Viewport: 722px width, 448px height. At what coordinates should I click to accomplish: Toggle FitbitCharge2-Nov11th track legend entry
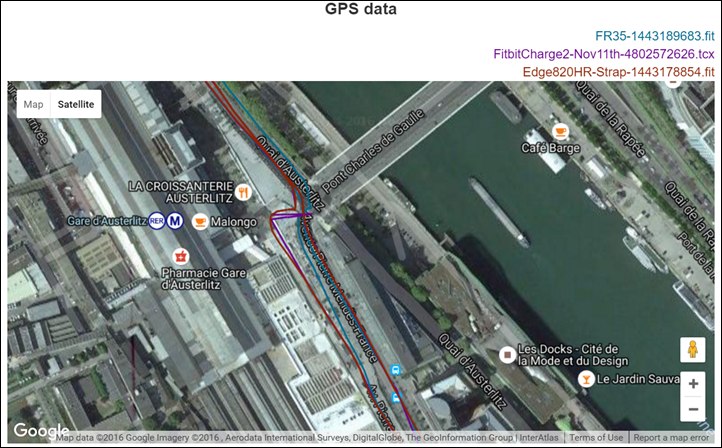pos(604,54)
